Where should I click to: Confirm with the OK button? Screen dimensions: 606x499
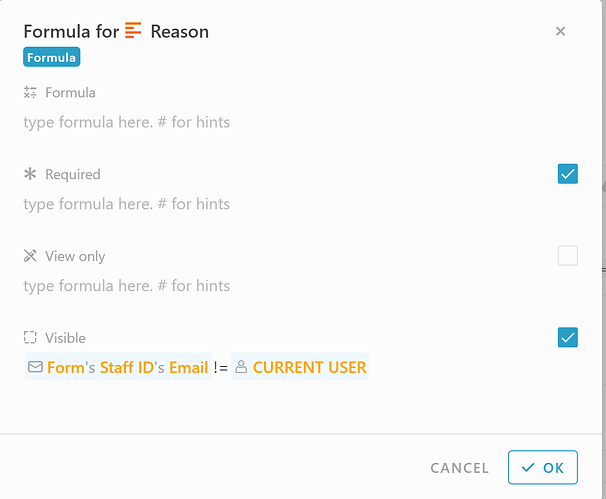[x=543, y=467]
